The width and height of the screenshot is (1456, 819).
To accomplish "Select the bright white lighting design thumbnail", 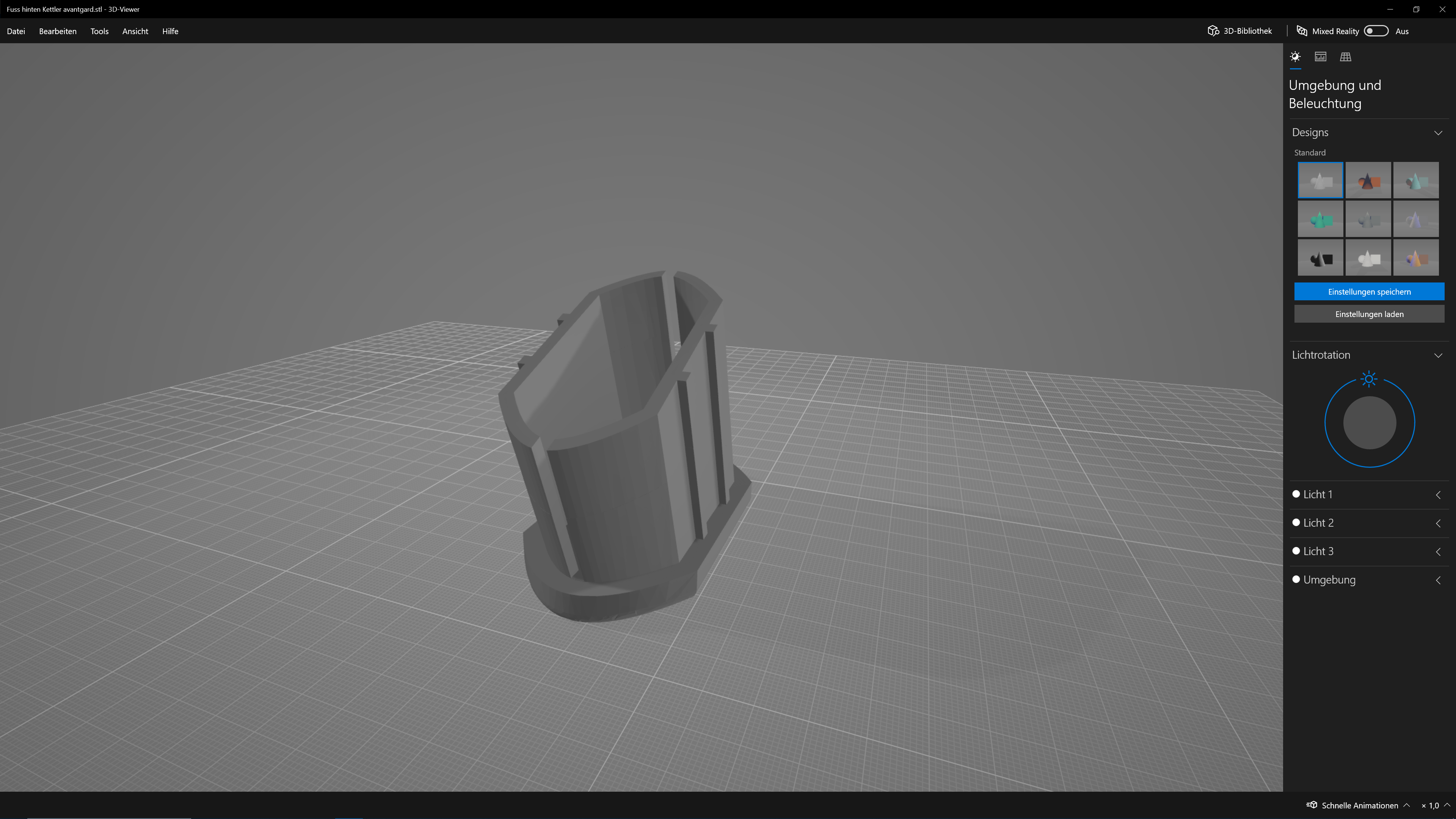I will point(1368,258).
